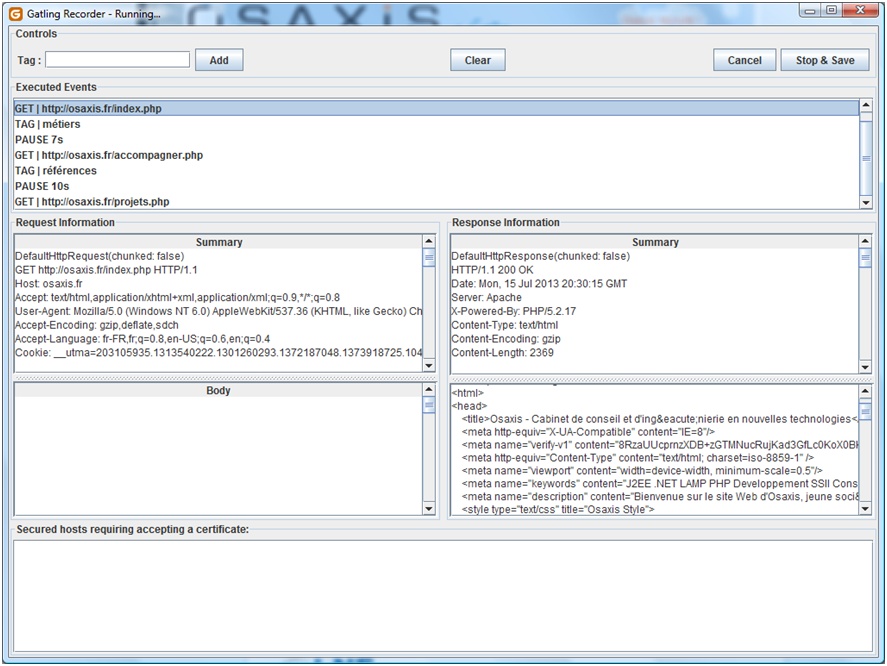Click the Stop & Save button
This screenshot has height=666, width=887.
[825, 60]
